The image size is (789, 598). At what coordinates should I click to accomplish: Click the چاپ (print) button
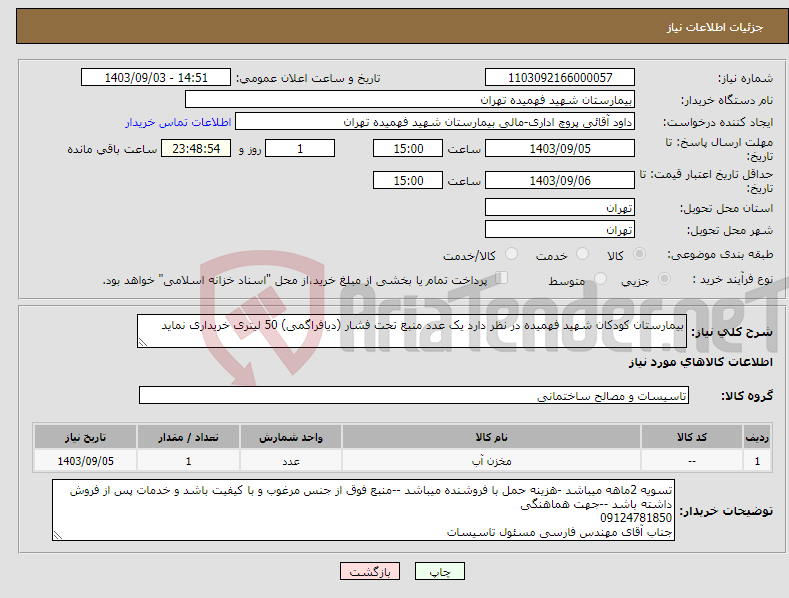pyautogui.click(x=439, y=571)
